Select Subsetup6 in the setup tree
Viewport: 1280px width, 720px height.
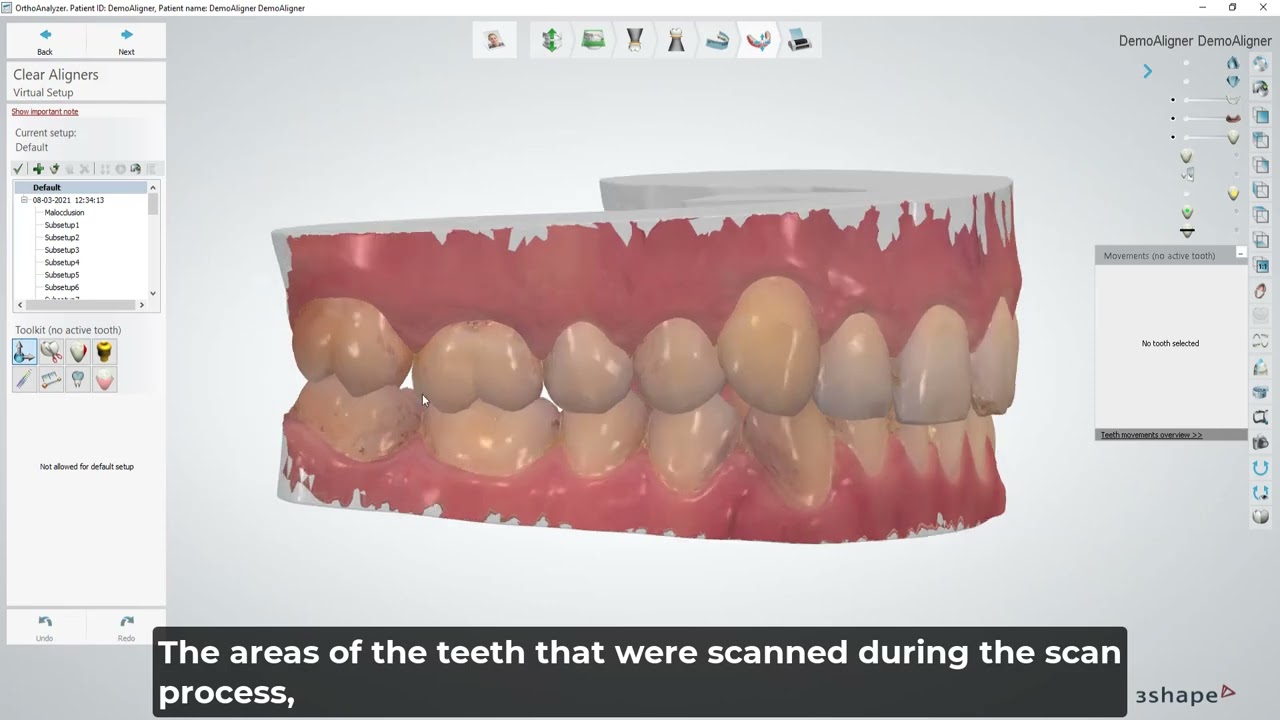click(62, 287)
